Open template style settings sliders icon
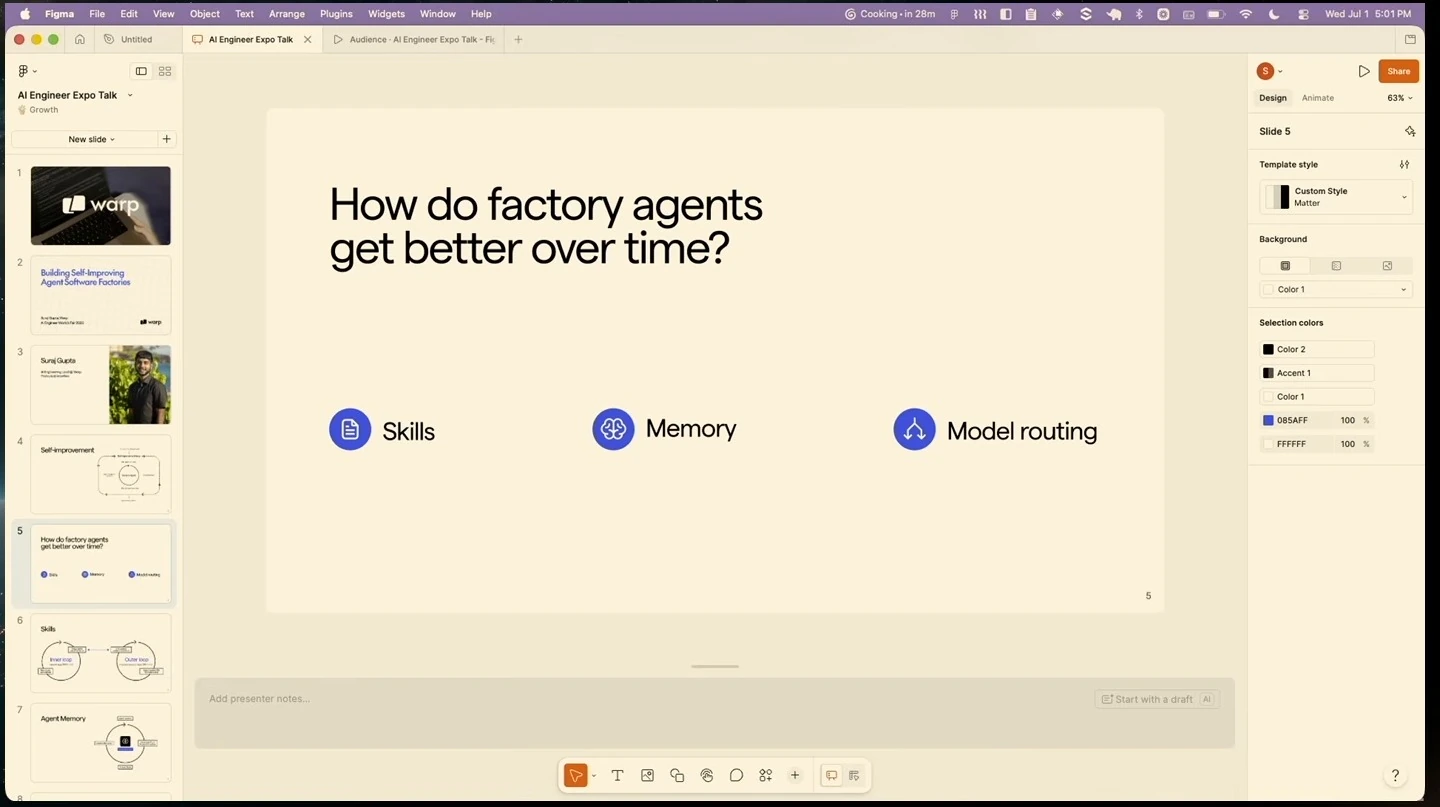Viewport: 1440px width, 807px height. 1404,164
